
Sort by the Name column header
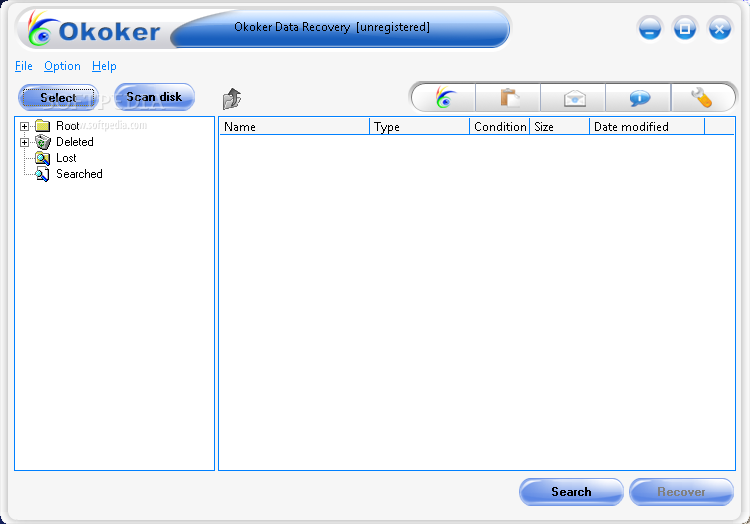click(295, 127)
